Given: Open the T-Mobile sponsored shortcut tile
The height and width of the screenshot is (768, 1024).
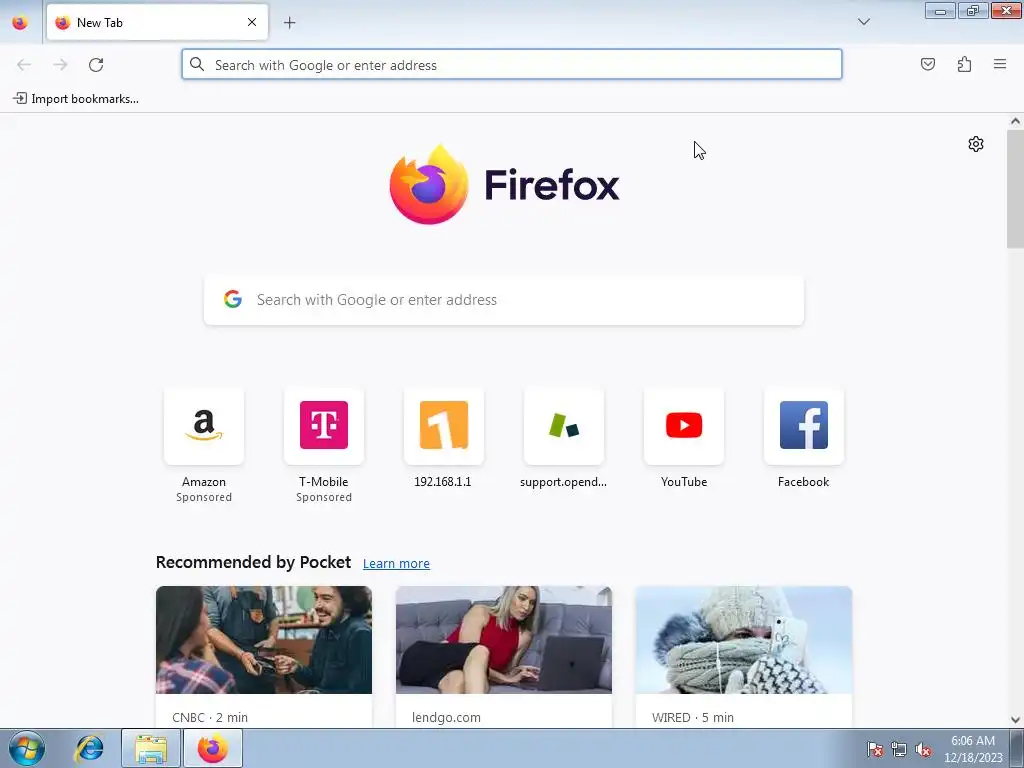Looking at the screenshot, I should [324, 426].
